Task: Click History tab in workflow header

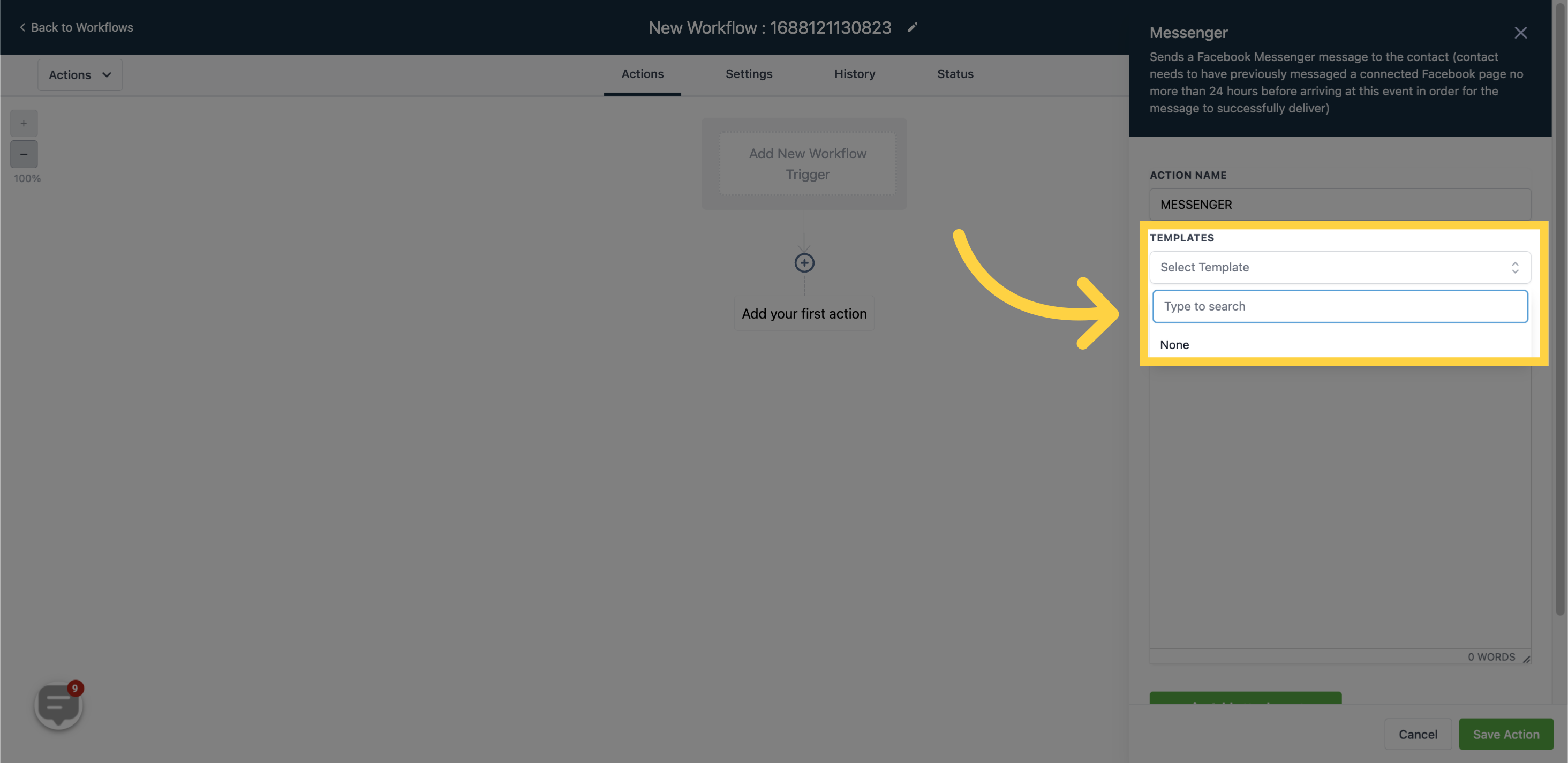Action: tap(855, 74)
